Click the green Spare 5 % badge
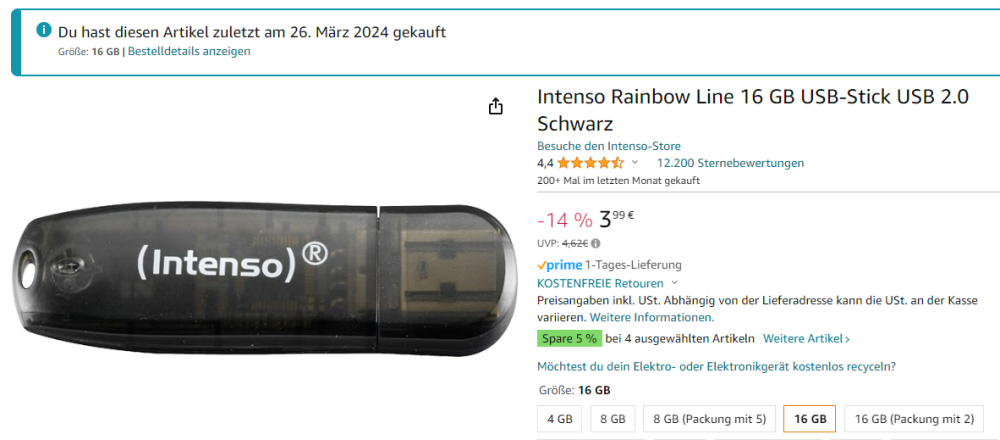Viewport: 1000px width, 440px height. [570, 339]
